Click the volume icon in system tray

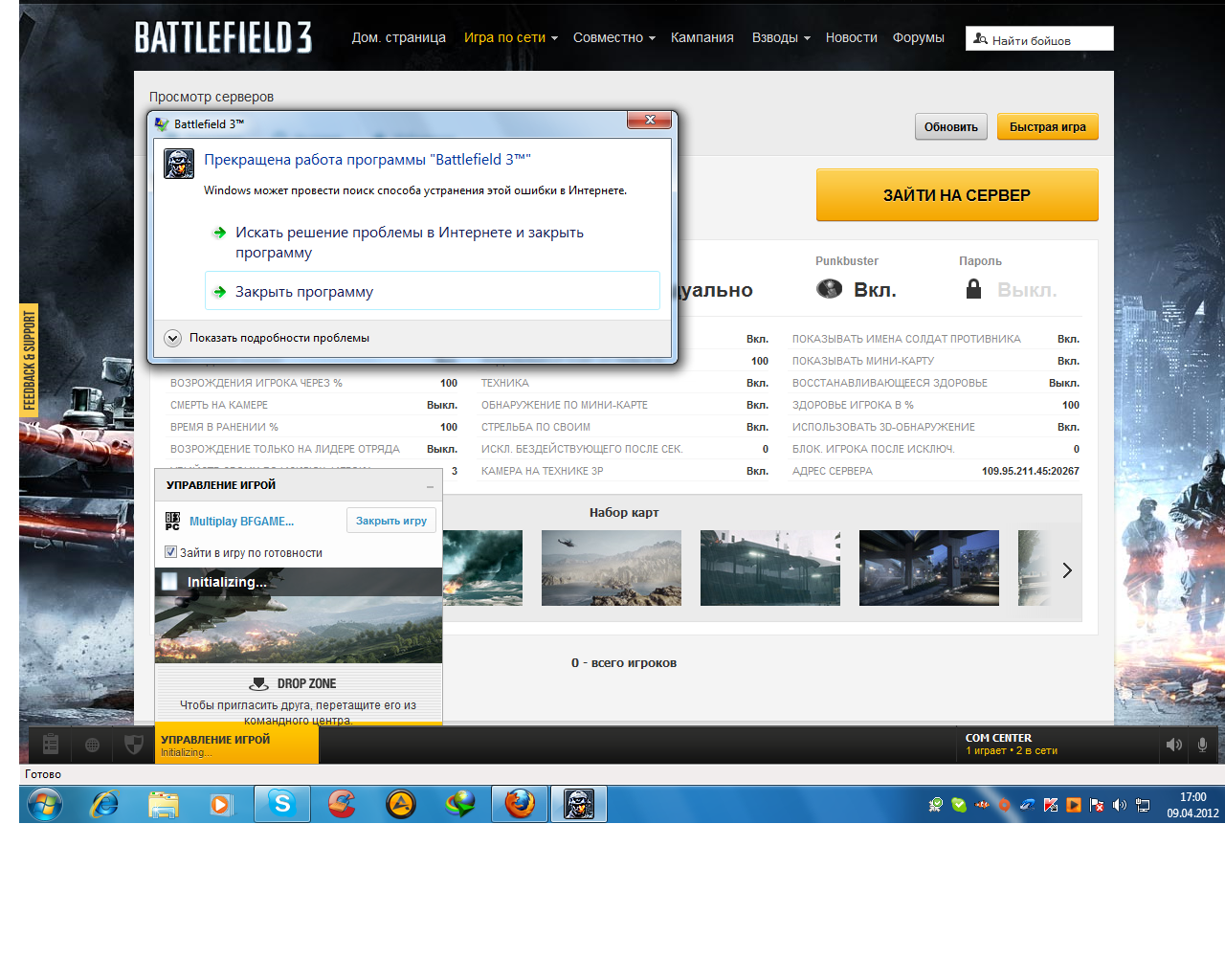1120,805
